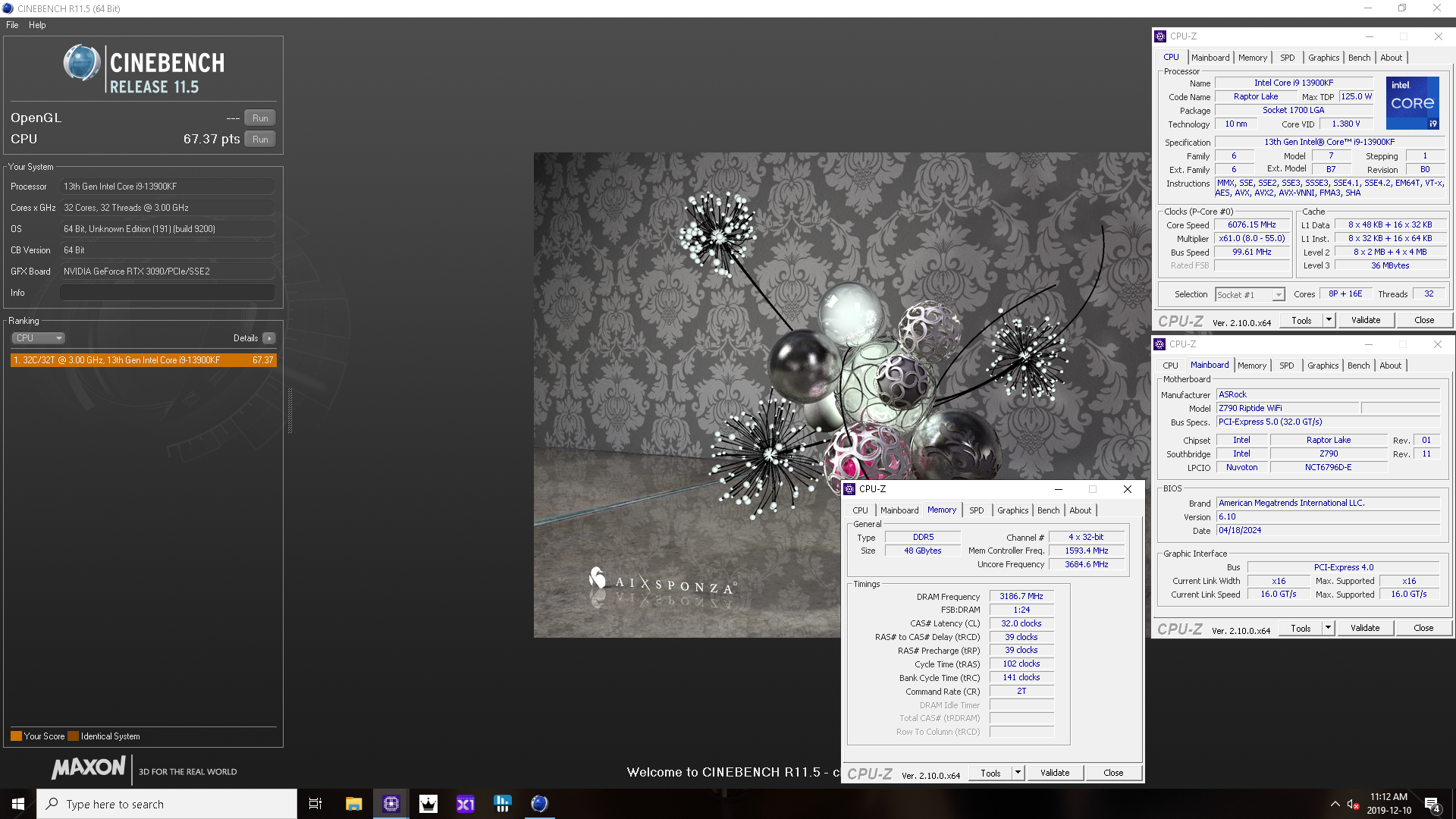Screen dimensions: 1456x819
Task: Open the purple X1 taskbar app
Action: (x=465, y=804)
